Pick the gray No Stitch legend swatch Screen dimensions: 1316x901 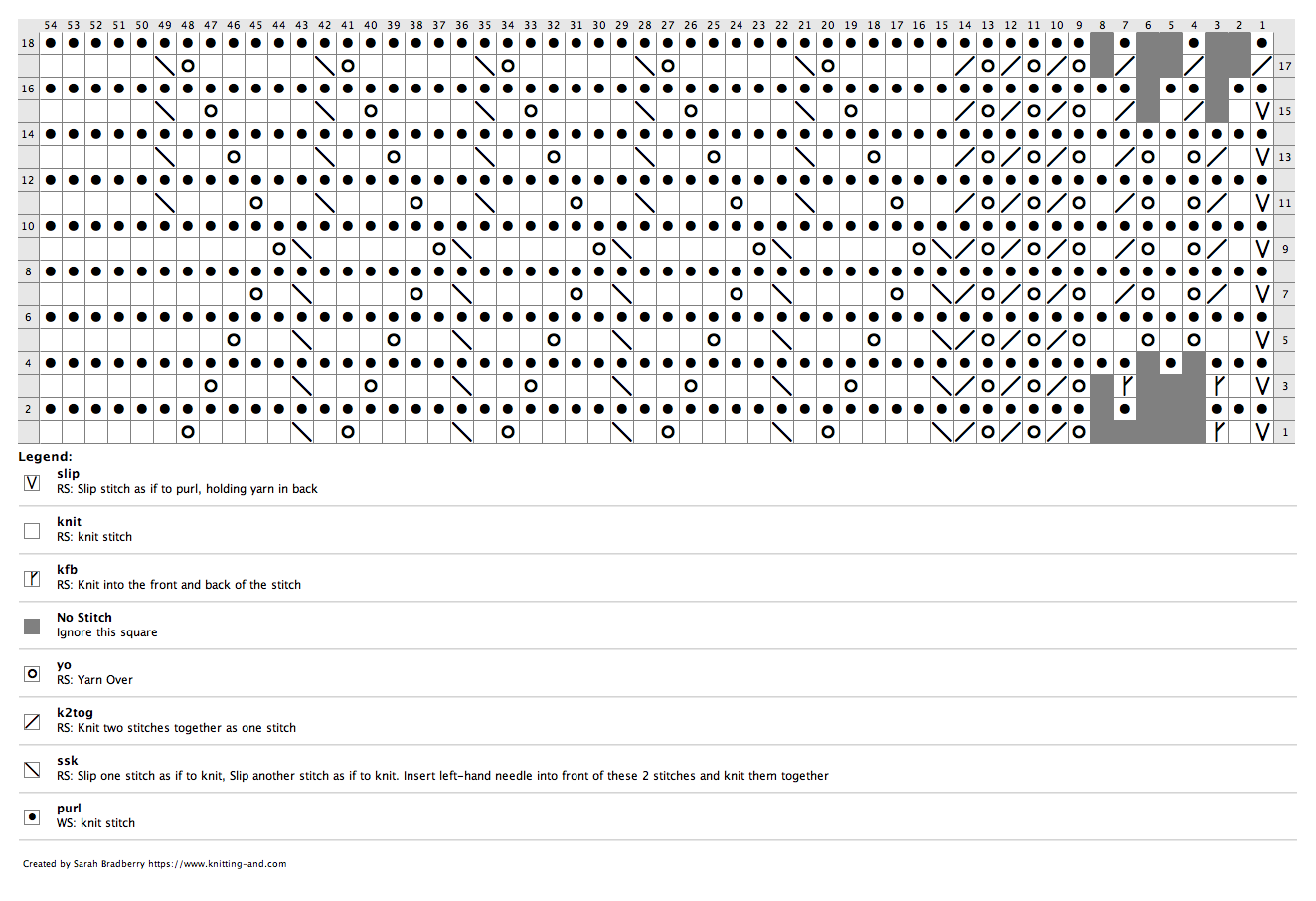tap(32, 627)
